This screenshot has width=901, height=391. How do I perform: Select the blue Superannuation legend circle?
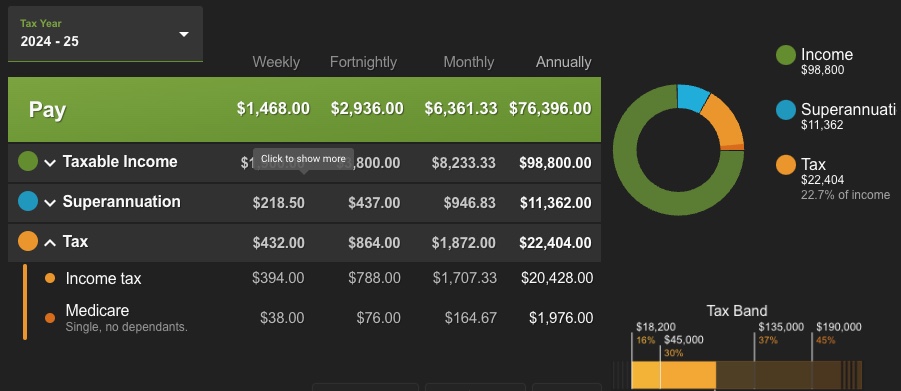[x=786, y=110]
